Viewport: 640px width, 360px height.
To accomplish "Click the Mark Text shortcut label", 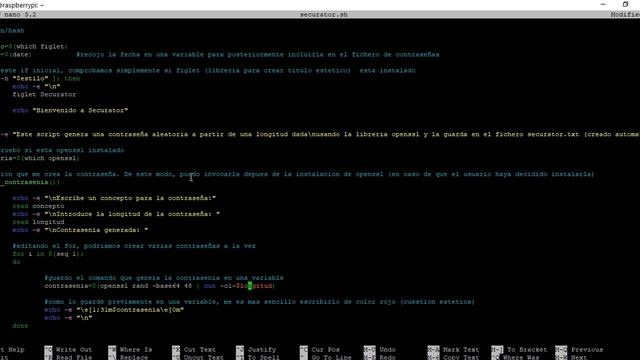I will point(461,350).
